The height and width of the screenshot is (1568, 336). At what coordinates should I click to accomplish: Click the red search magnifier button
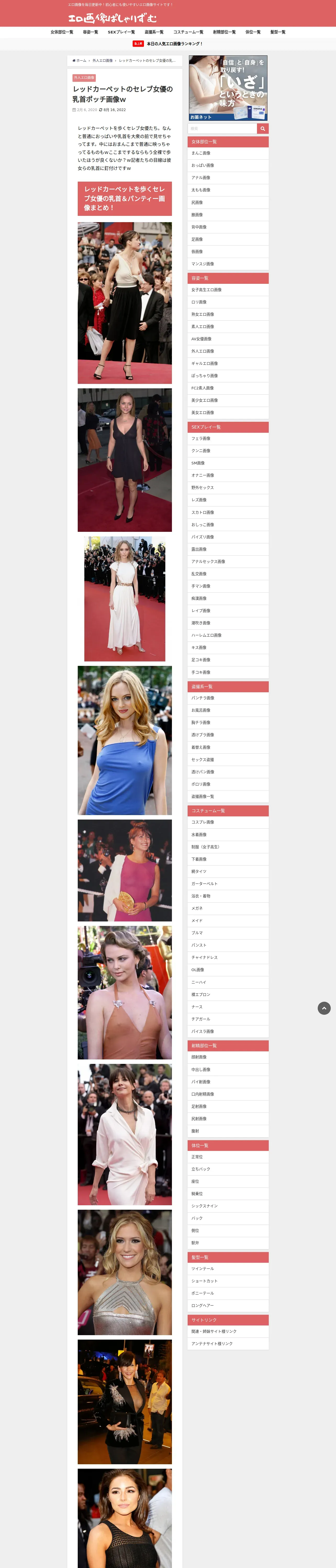[263, 128]
